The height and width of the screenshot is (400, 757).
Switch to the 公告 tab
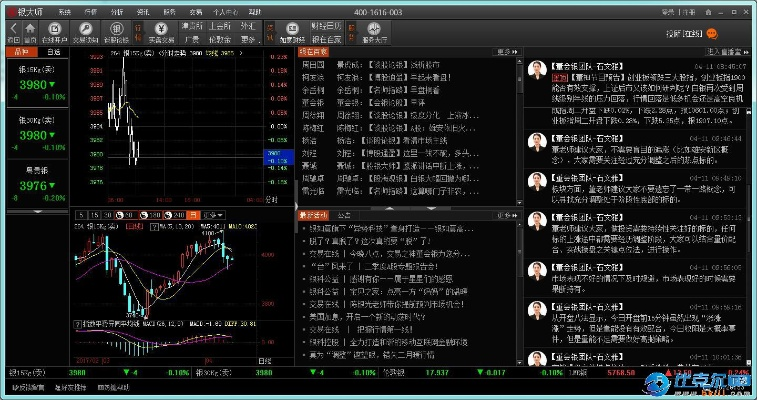[344, 215]
